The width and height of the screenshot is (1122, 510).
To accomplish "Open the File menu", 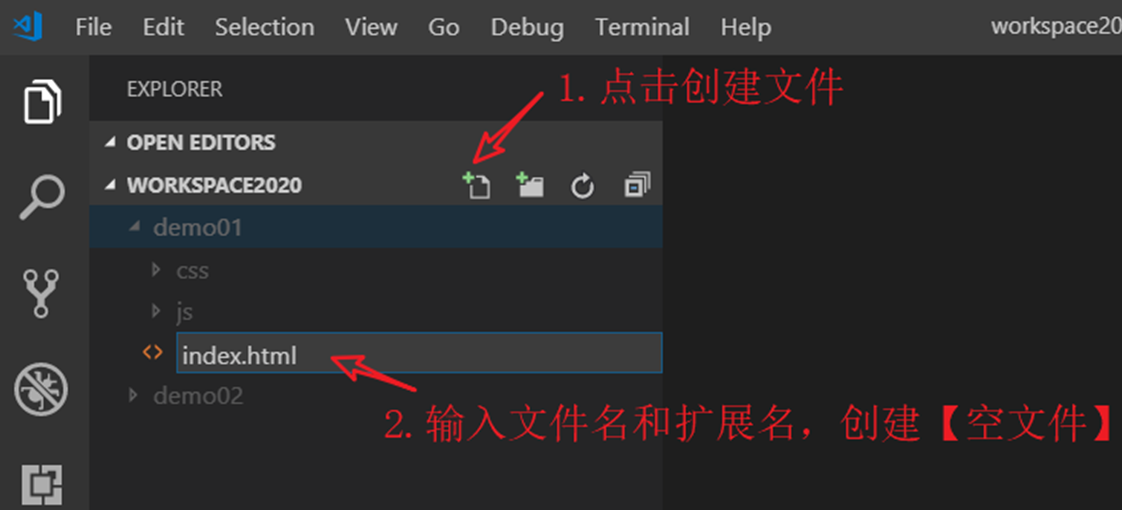I will 93,27.
